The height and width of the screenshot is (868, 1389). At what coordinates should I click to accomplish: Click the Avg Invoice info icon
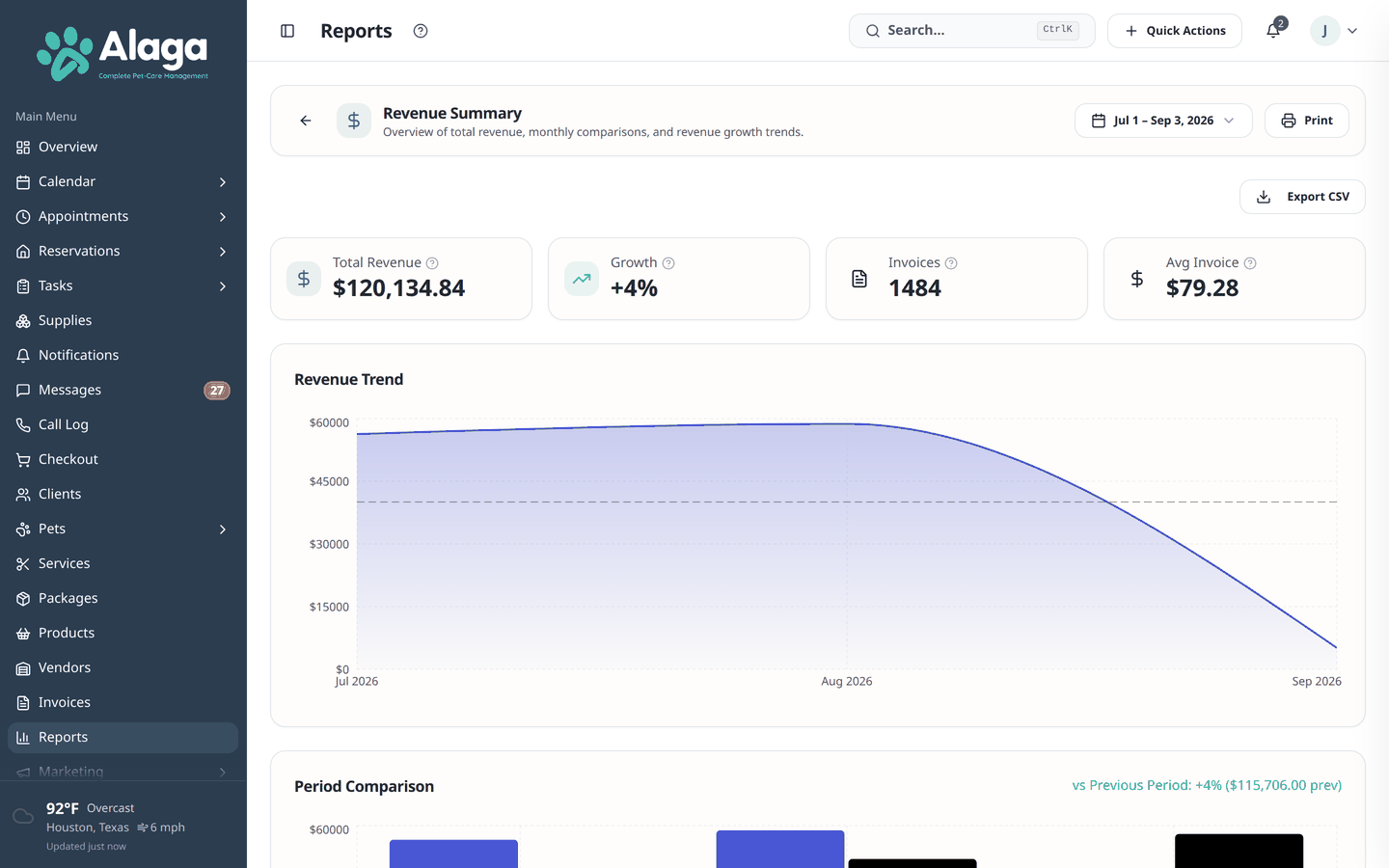1250,263
